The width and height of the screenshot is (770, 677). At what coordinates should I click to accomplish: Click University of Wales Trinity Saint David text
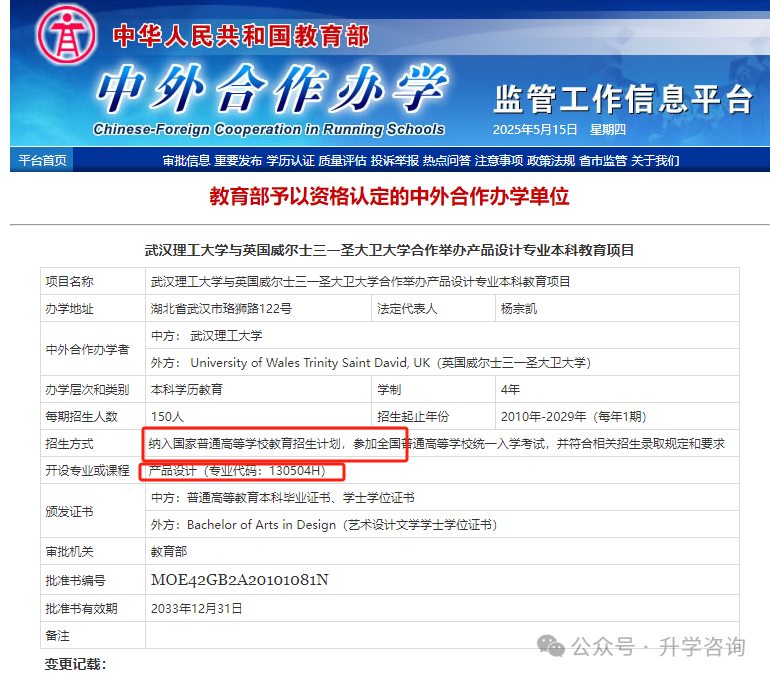(x=310, y=363)
